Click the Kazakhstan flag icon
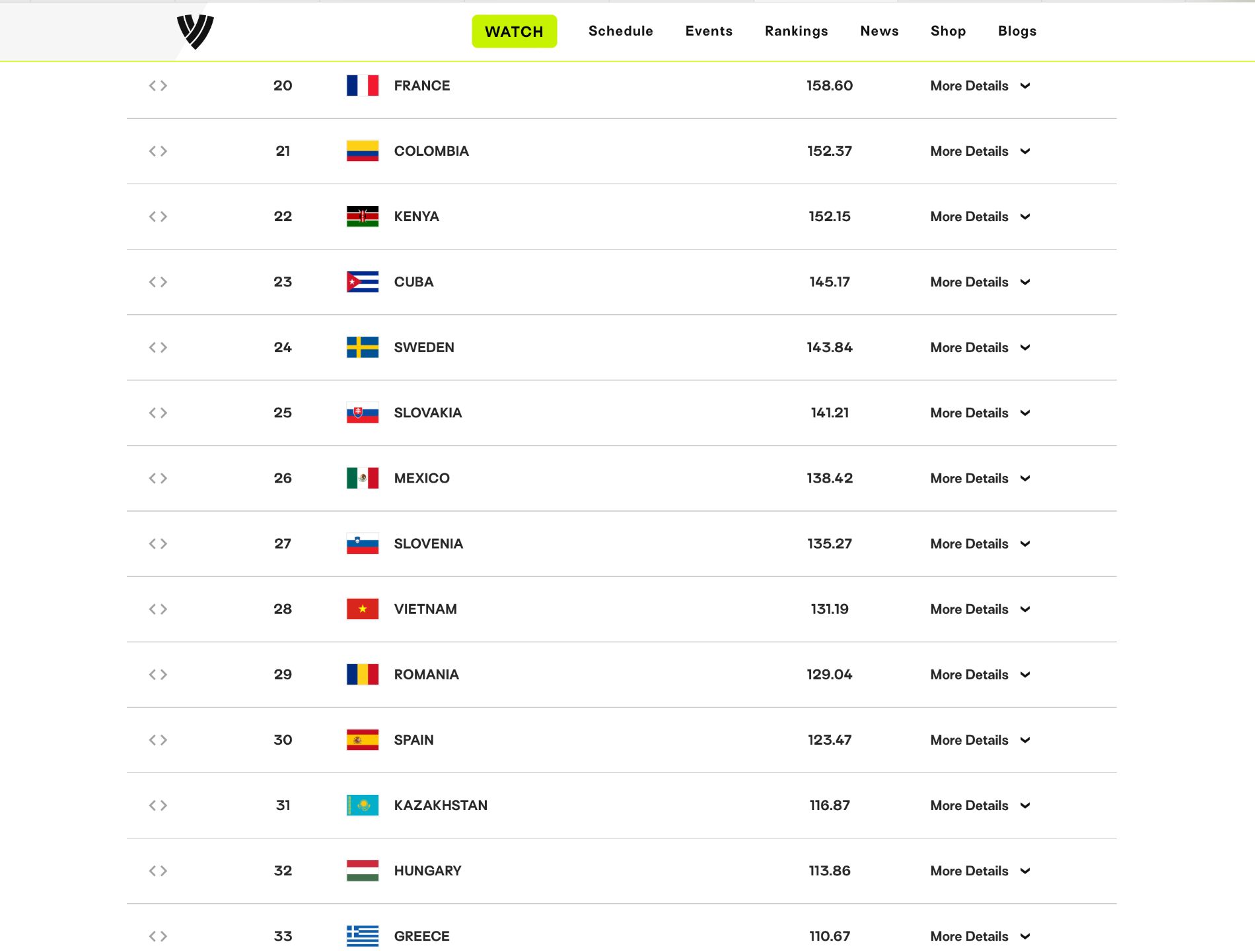 tap(363, 805)
